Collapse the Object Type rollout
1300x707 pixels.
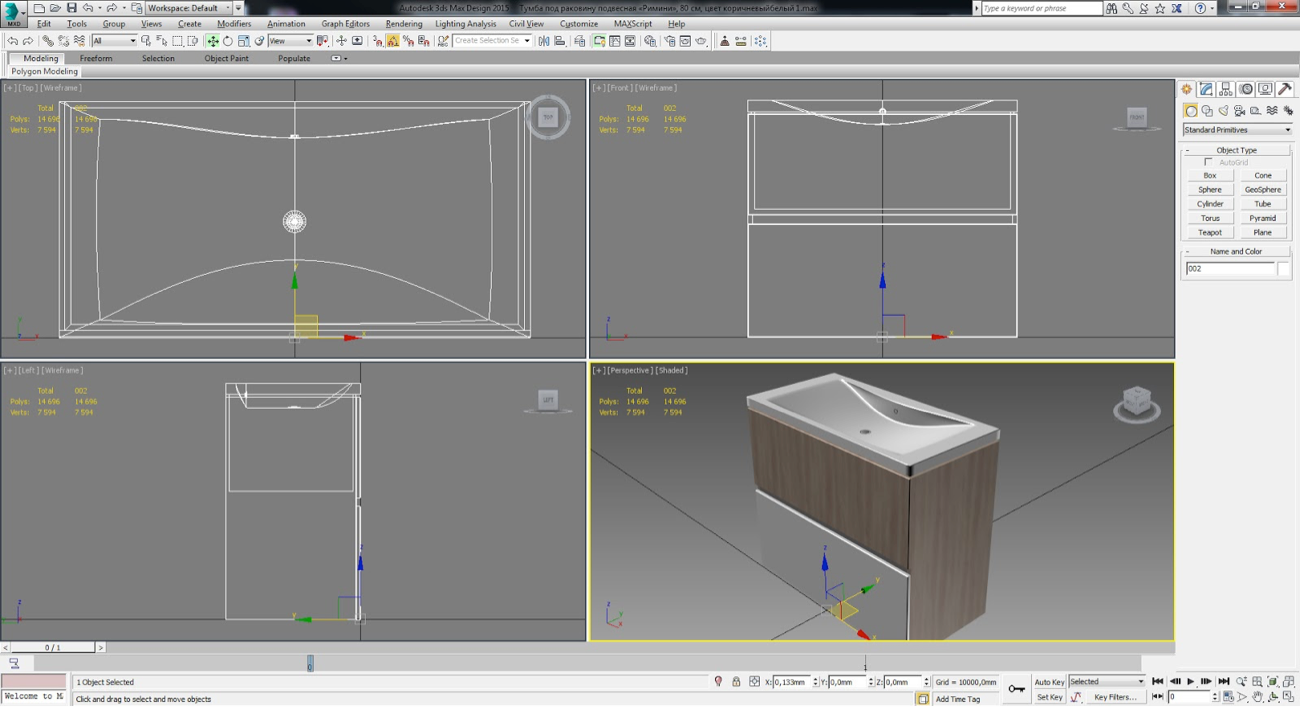[x=1237, y=150]
